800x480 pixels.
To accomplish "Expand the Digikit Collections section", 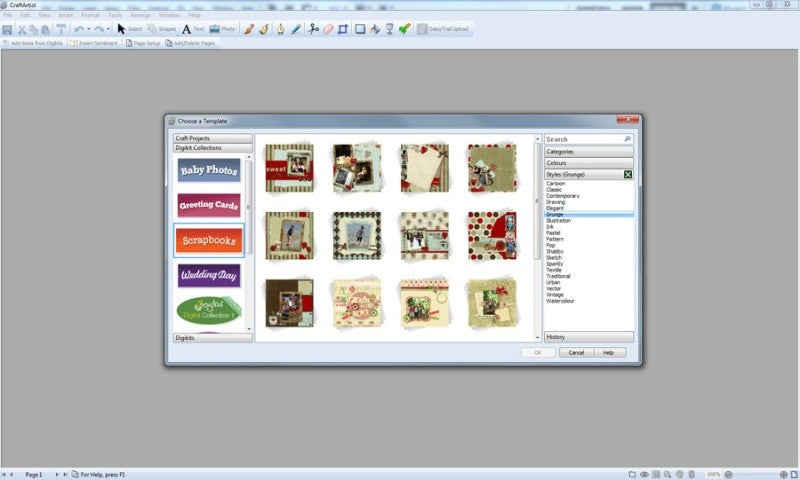I will (213, 148).
